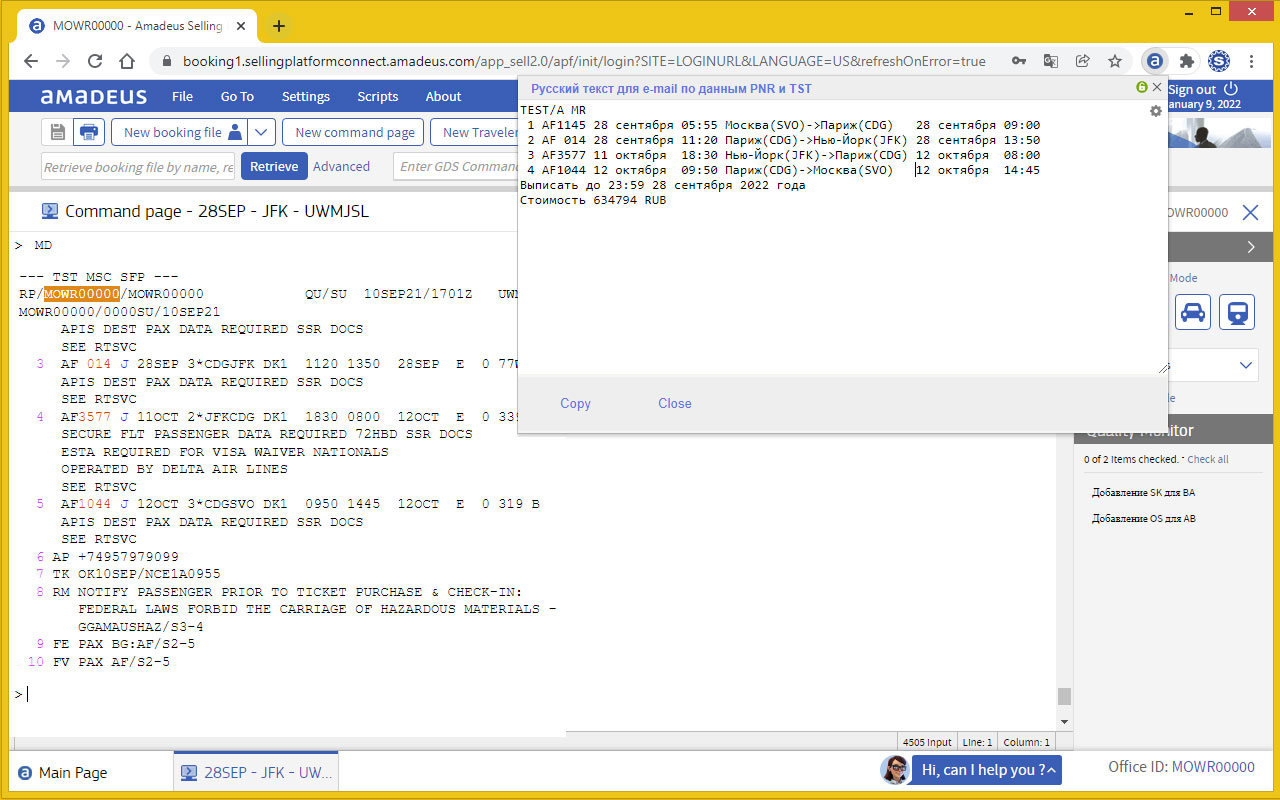Click the browser address bar URL
This screenshot has height=800, width=1280.
coord(584,61)
